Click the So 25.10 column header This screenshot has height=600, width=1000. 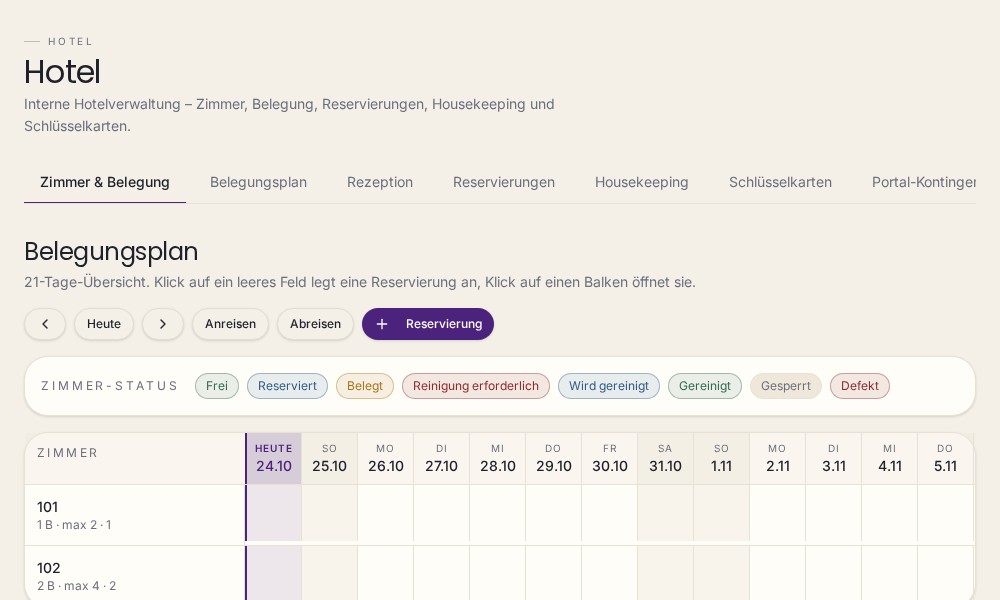pos(330,458)
